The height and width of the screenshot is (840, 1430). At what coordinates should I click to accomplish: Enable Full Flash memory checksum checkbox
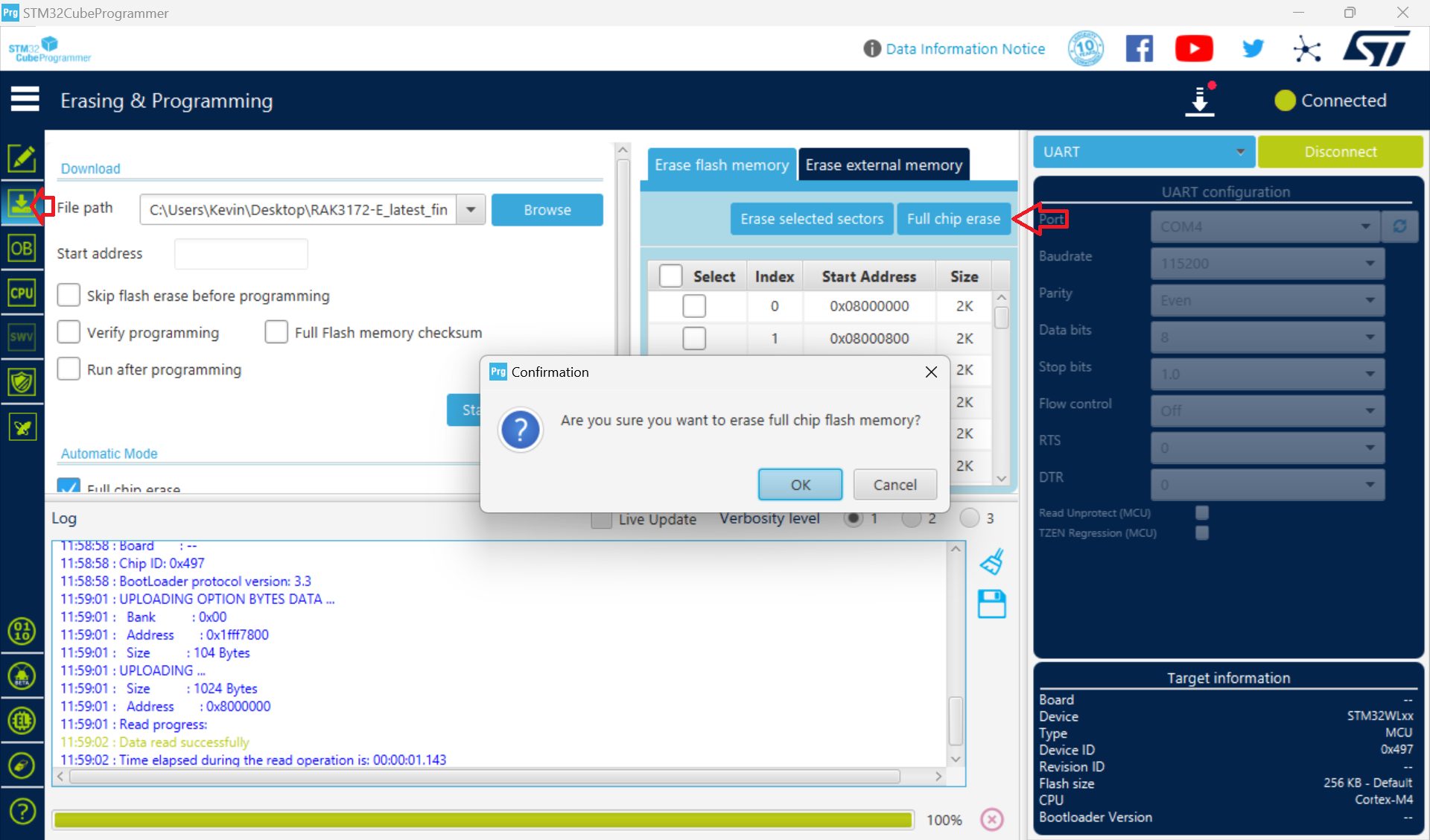click(x=276, y=332)
